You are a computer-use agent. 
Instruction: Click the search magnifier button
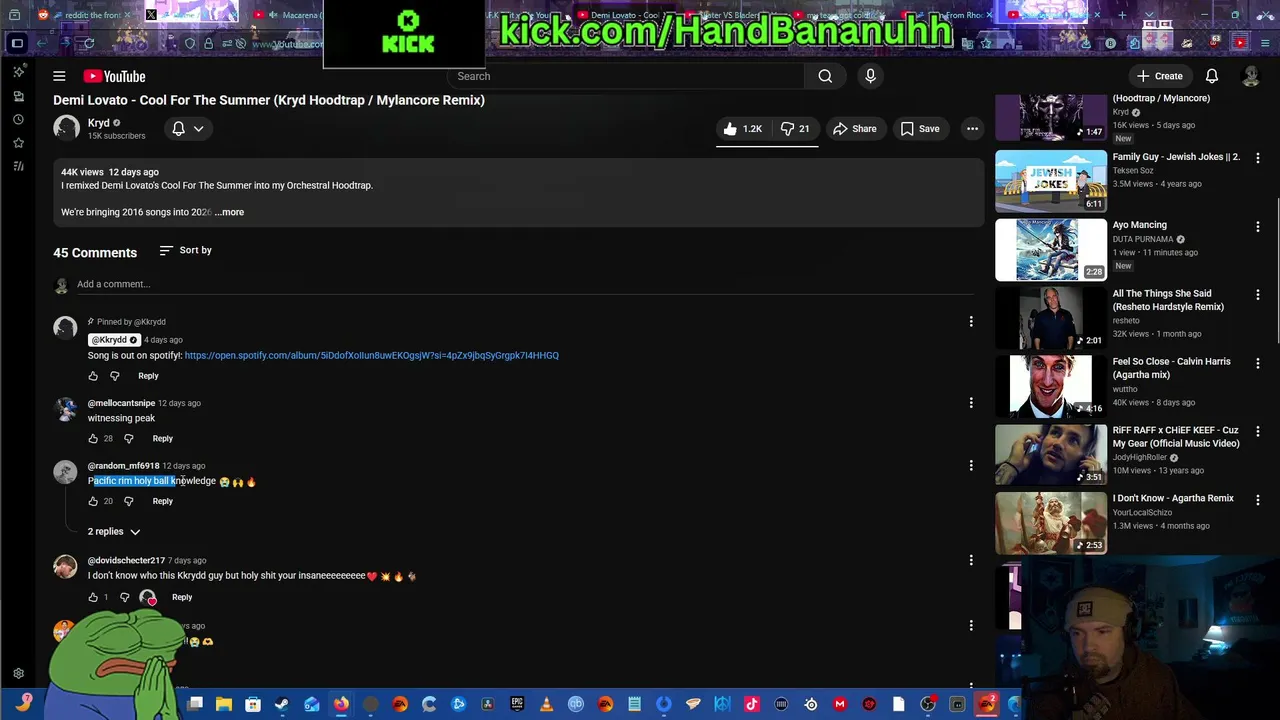coord(825,76)
